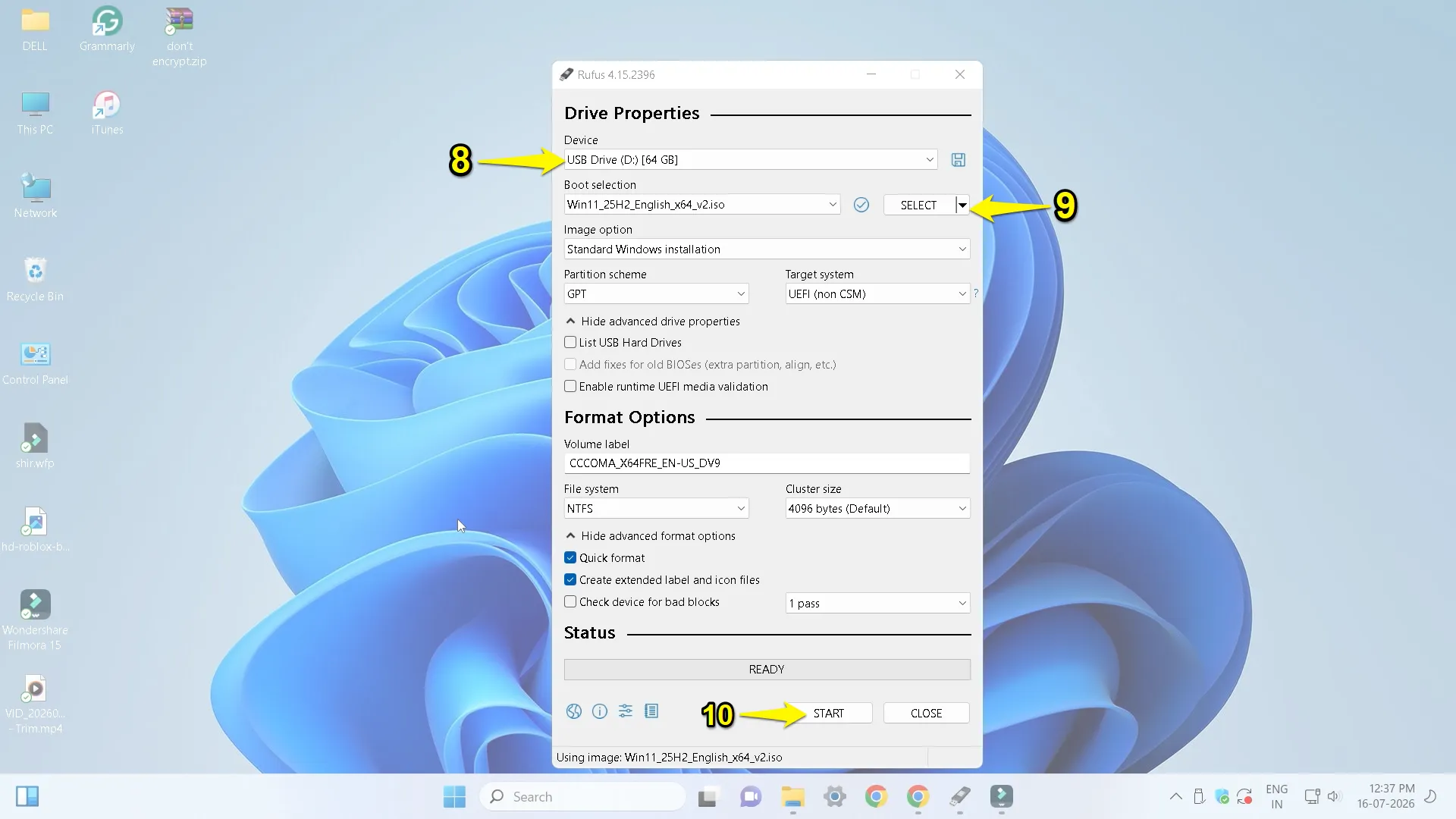Open Rufus About info icon
The width and height of the screenshot is (1456, 819).
tap(600, 711)
